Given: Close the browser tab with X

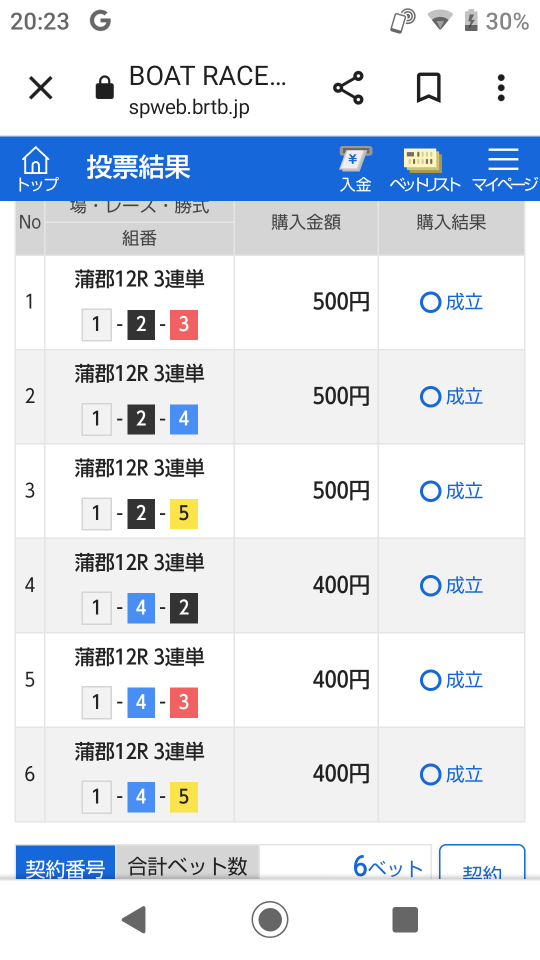Looking at the screenshot, I should 41,88.
